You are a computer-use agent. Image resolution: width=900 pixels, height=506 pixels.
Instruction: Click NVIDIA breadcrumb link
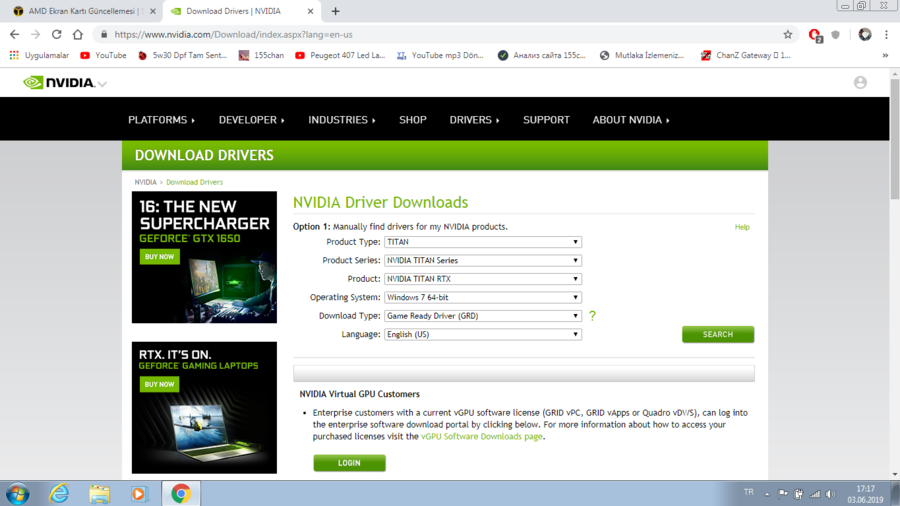(145, 182)
